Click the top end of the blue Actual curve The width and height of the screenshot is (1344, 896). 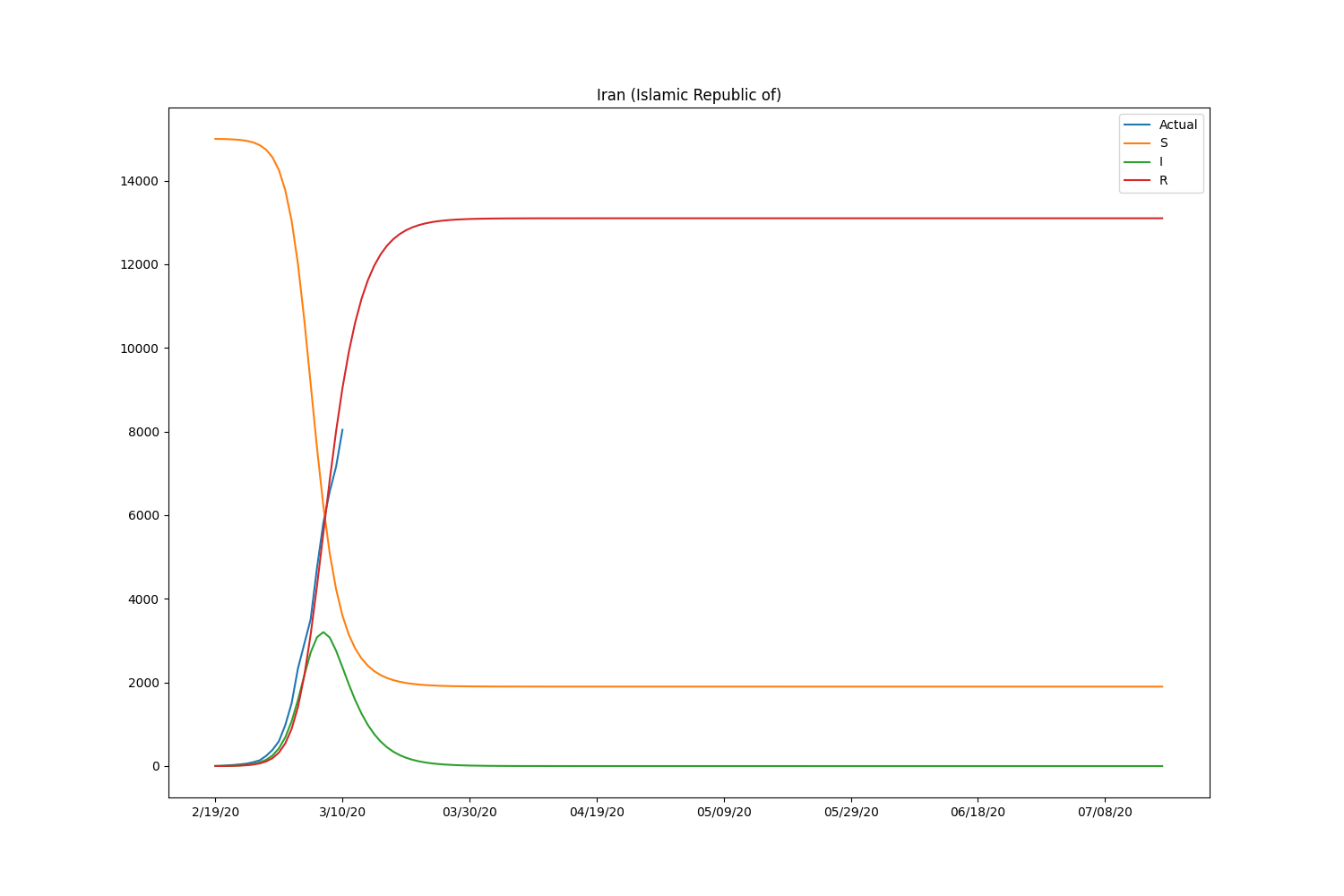click(x=342, y=429)
